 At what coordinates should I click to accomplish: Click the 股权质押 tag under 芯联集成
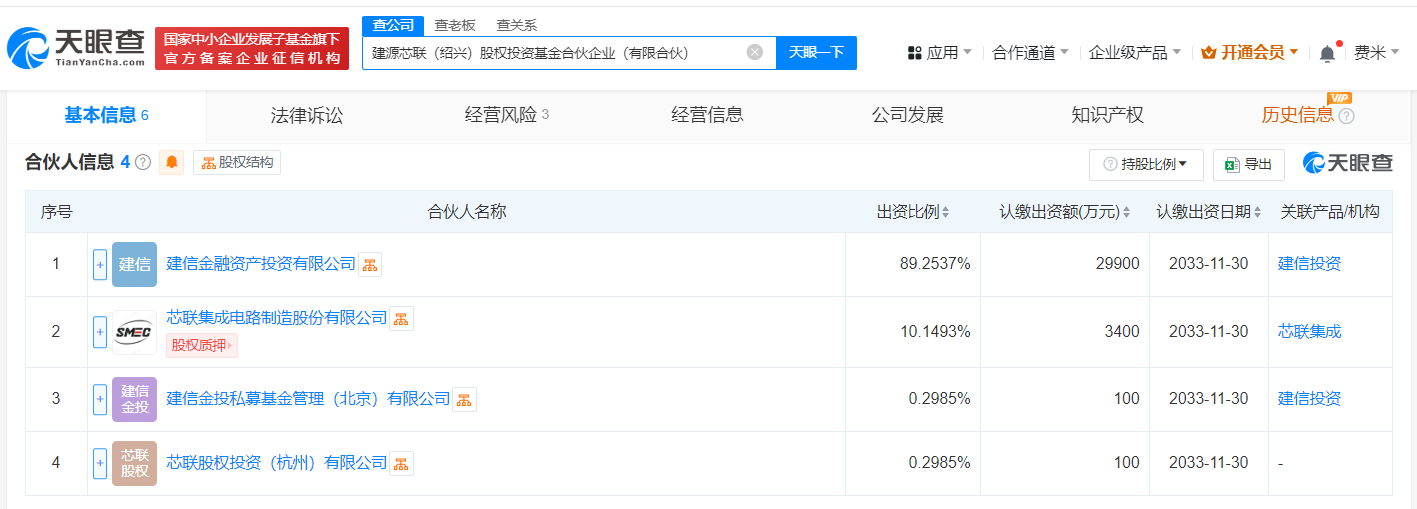click(x=202, y=346)
